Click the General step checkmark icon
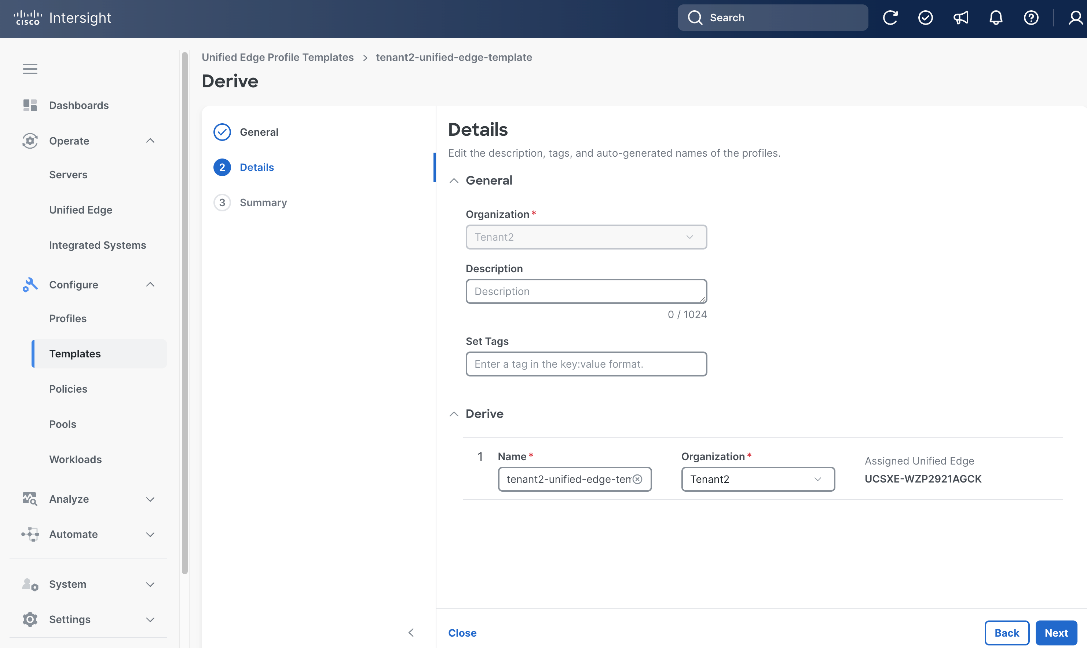This screenshot has width=1087, height=648. pyautogui.click(x=222, y=132)
